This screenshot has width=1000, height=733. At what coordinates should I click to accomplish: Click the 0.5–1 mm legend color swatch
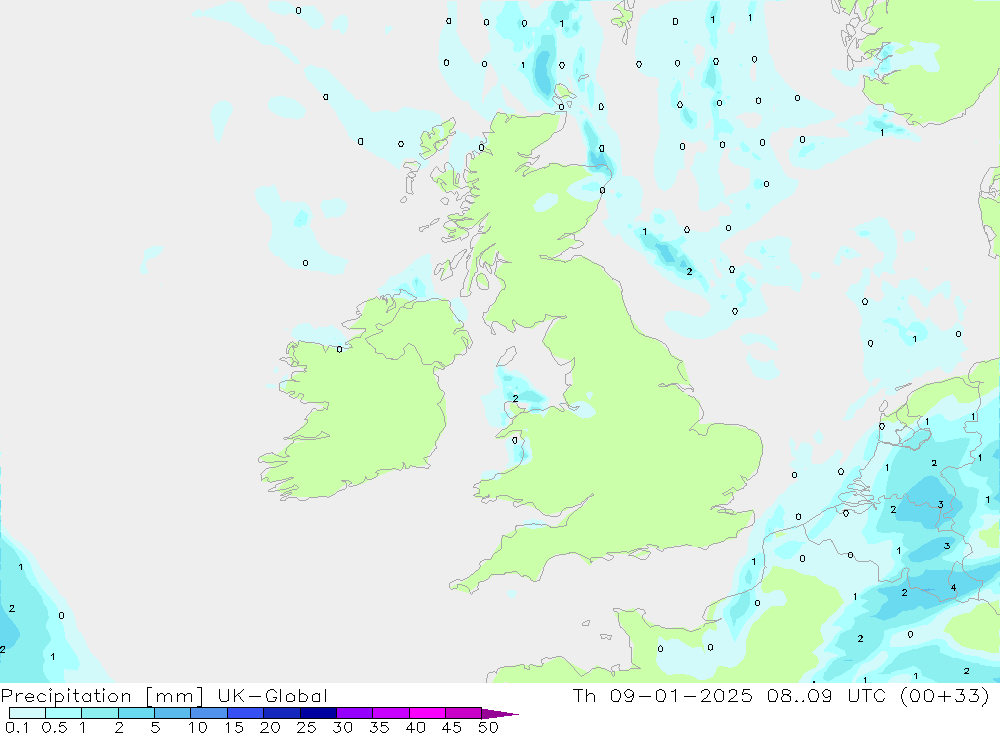point(64,713)
